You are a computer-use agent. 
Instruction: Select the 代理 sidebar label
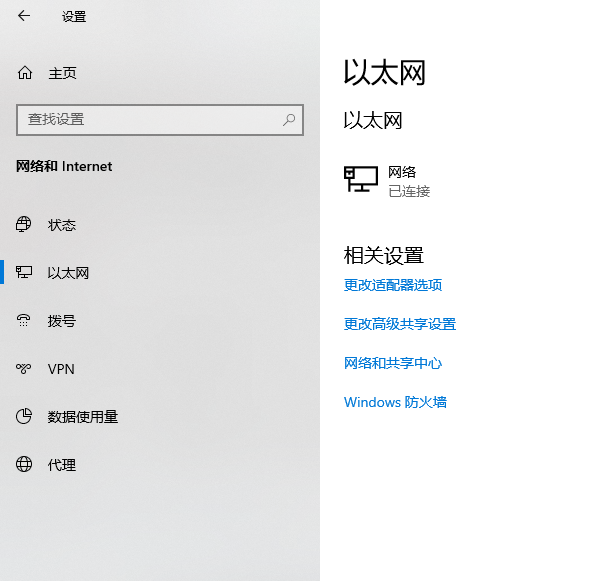click(62, 465)
